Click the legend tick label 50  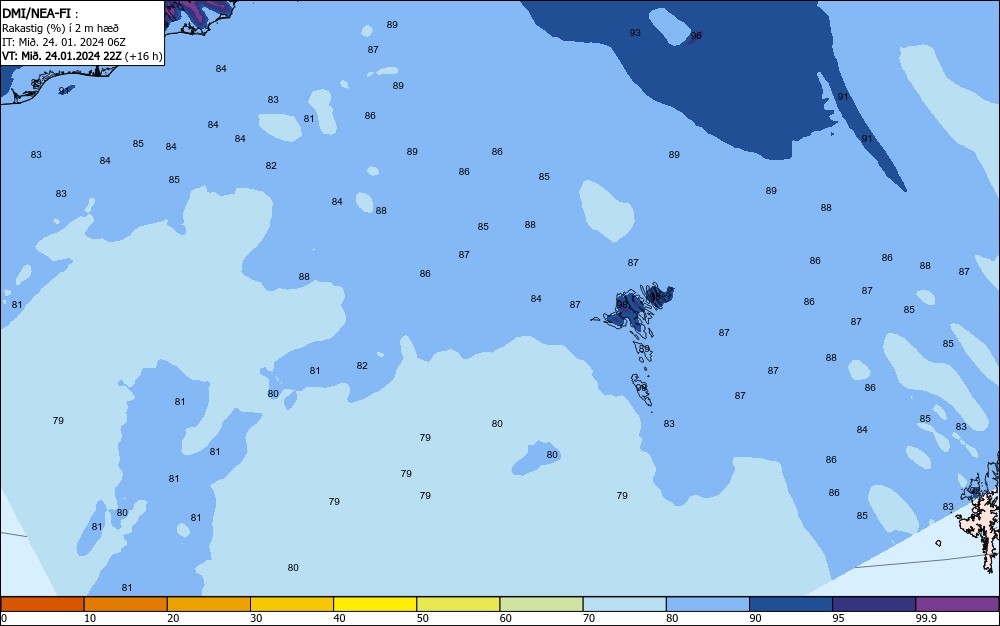422,618
